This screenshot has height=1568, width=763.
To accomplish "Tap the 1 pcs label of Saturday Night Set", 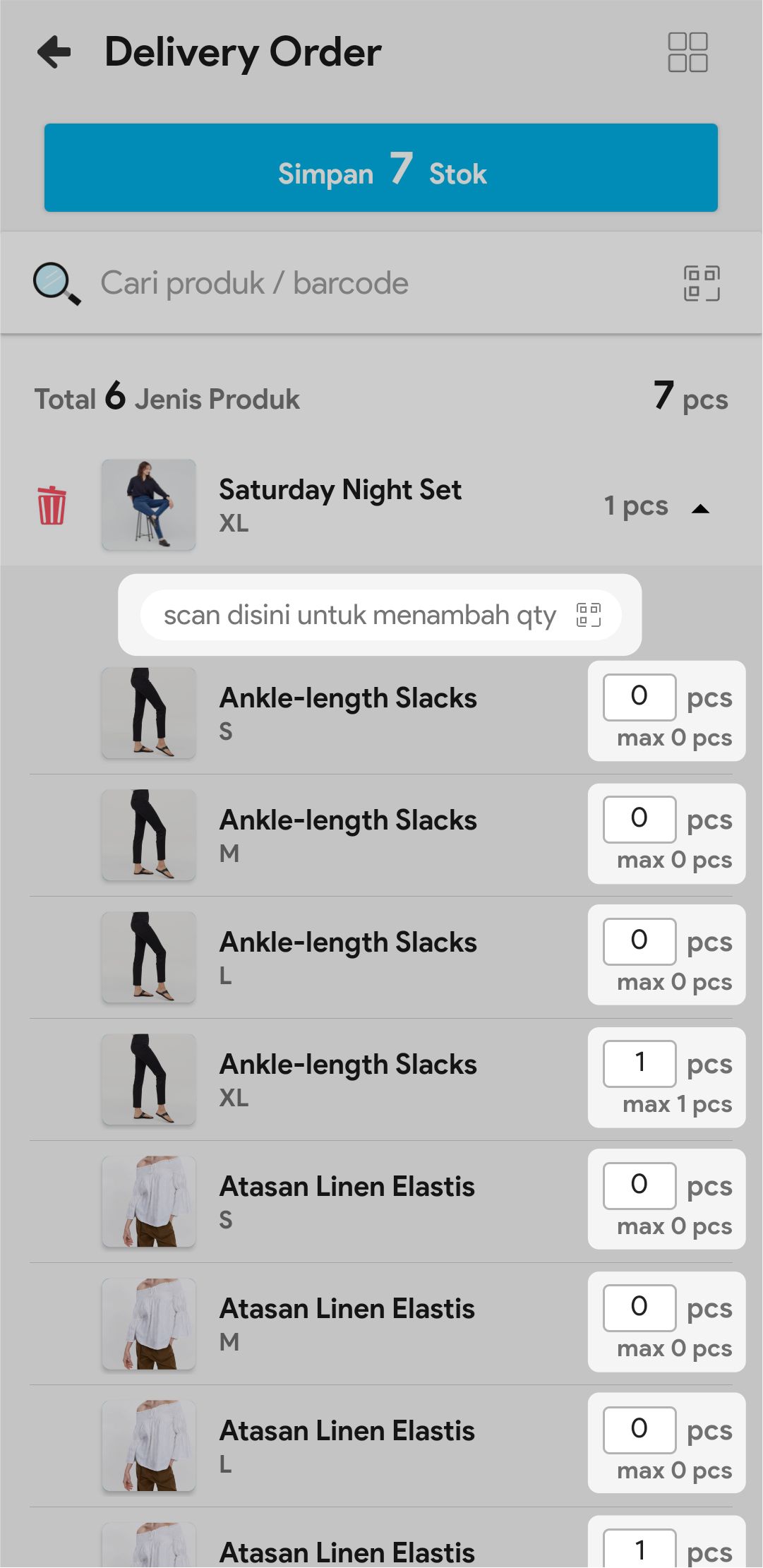I will click(636, 506).
